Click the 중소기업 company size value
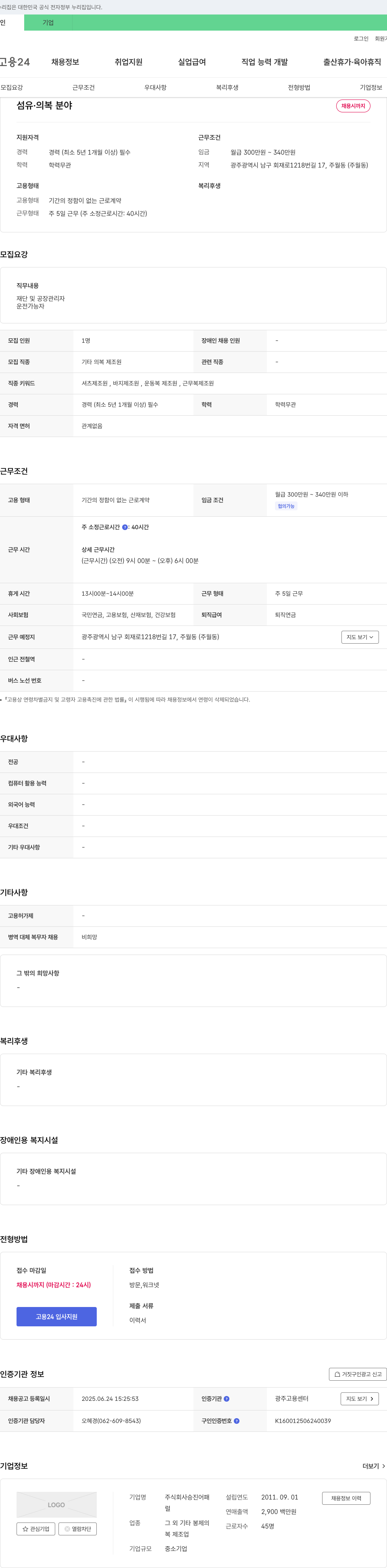This screenshot has width=387, height=1568. [176, 1549]
